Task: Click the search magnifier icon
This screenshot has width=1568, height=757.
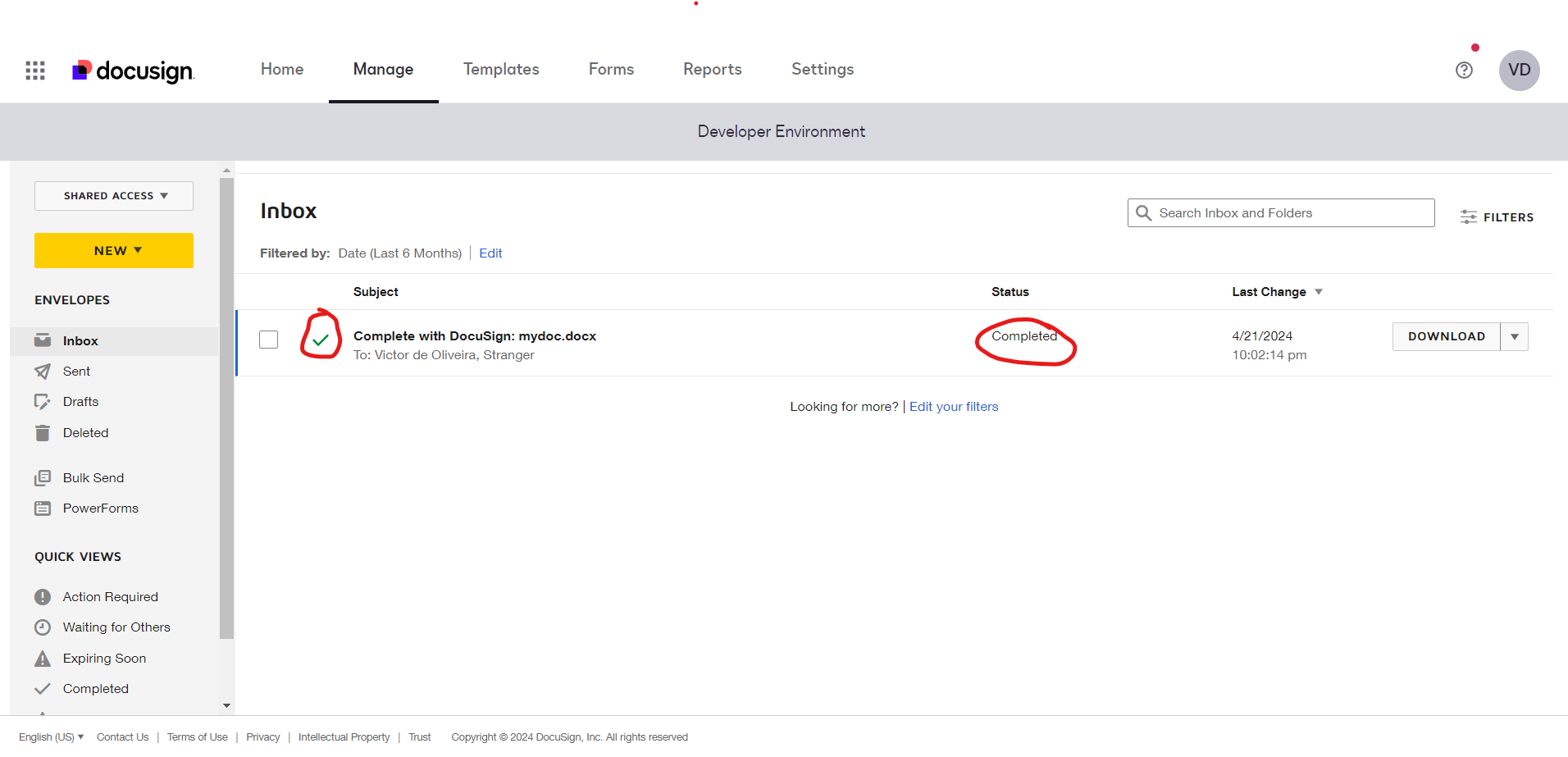Action: [1143, 213]
